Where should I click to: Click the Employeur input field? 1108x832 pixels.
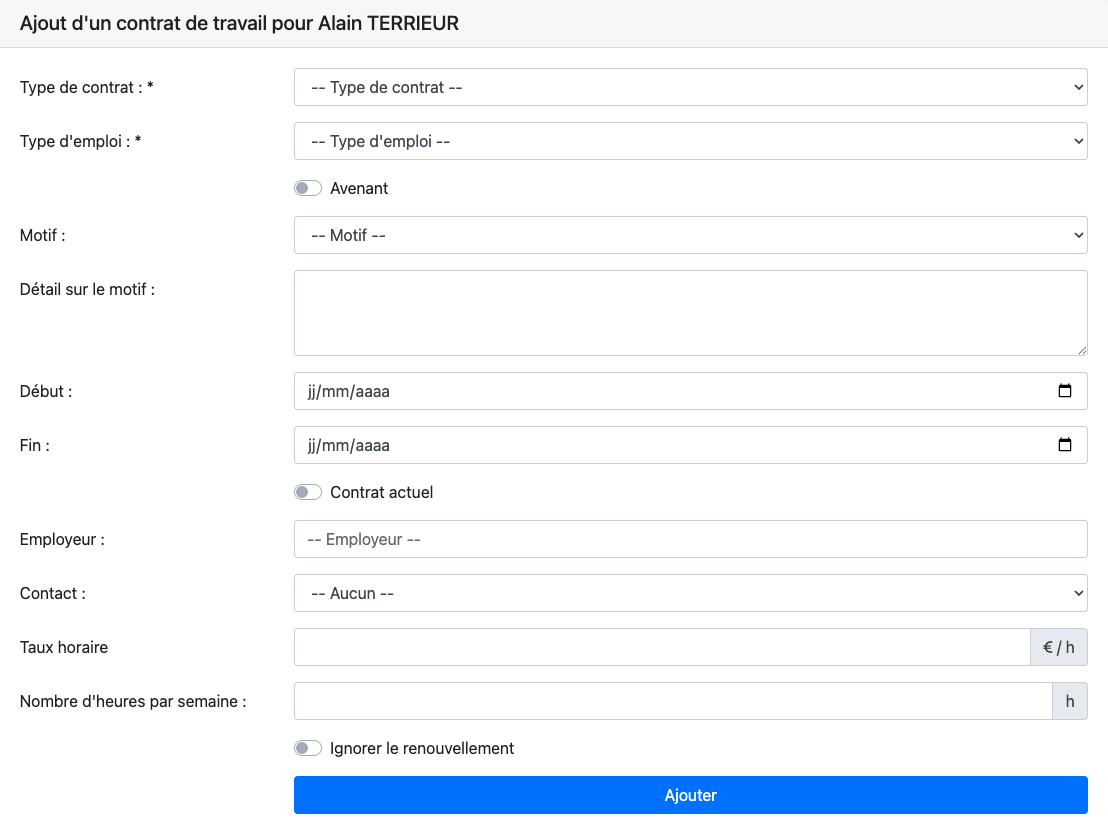click(690, 539)
